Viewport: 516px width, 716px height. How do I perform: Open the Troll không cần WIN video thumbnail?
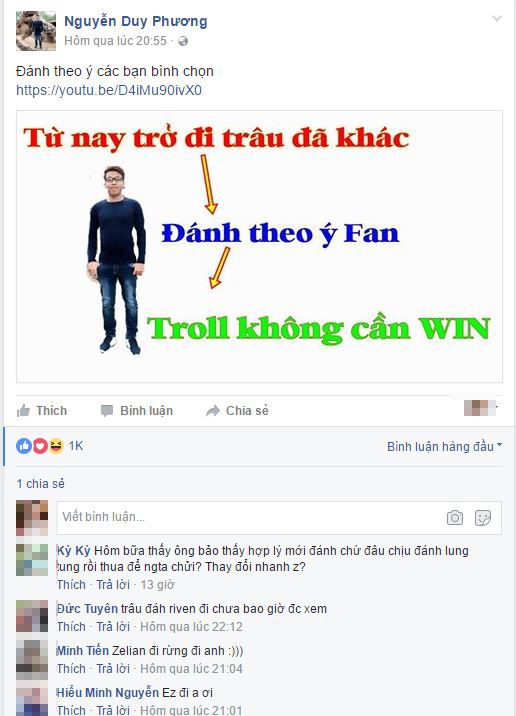click(259, 247)
